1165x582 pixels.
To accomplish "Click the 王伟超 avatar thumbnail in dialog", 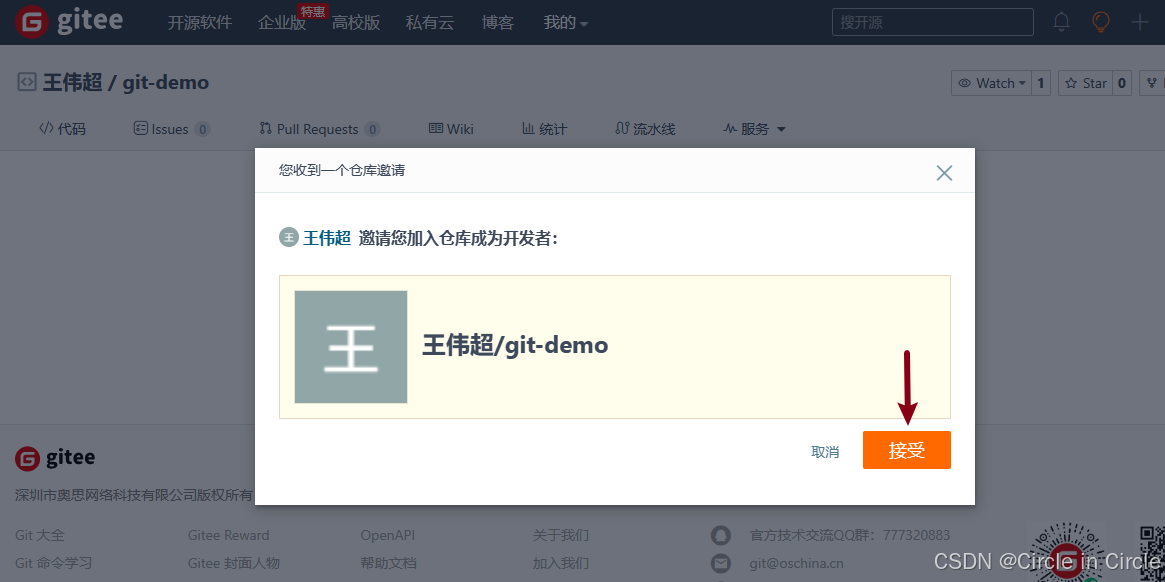I will (351, 347).
